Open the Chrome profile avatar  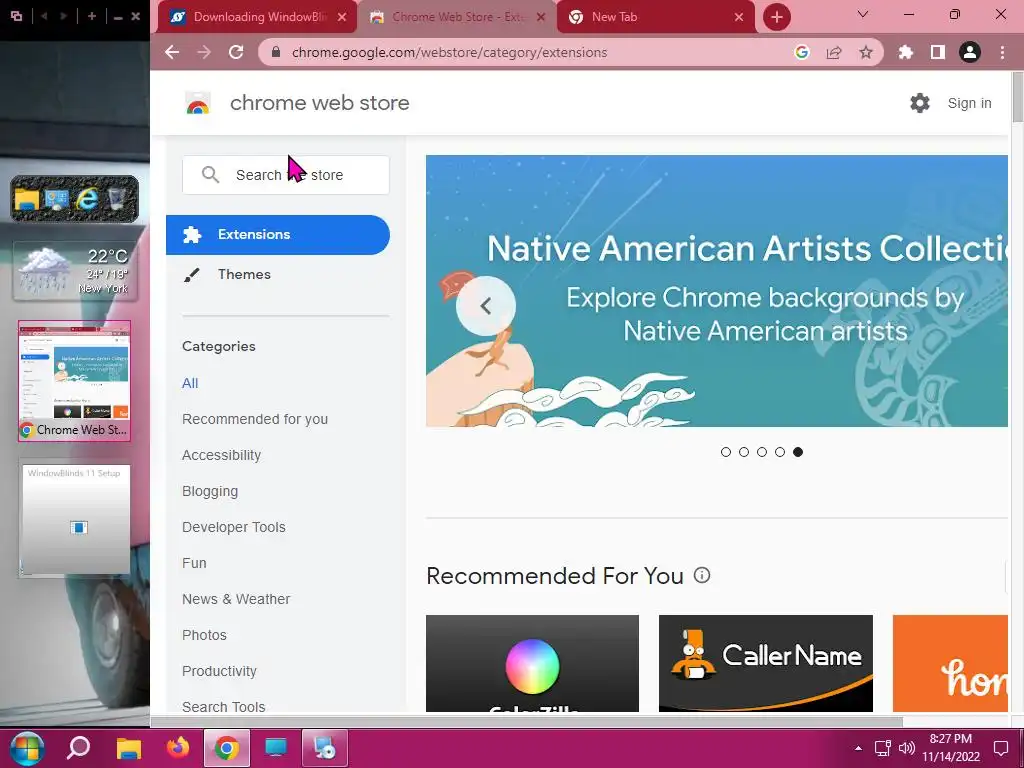pos(970,52)
